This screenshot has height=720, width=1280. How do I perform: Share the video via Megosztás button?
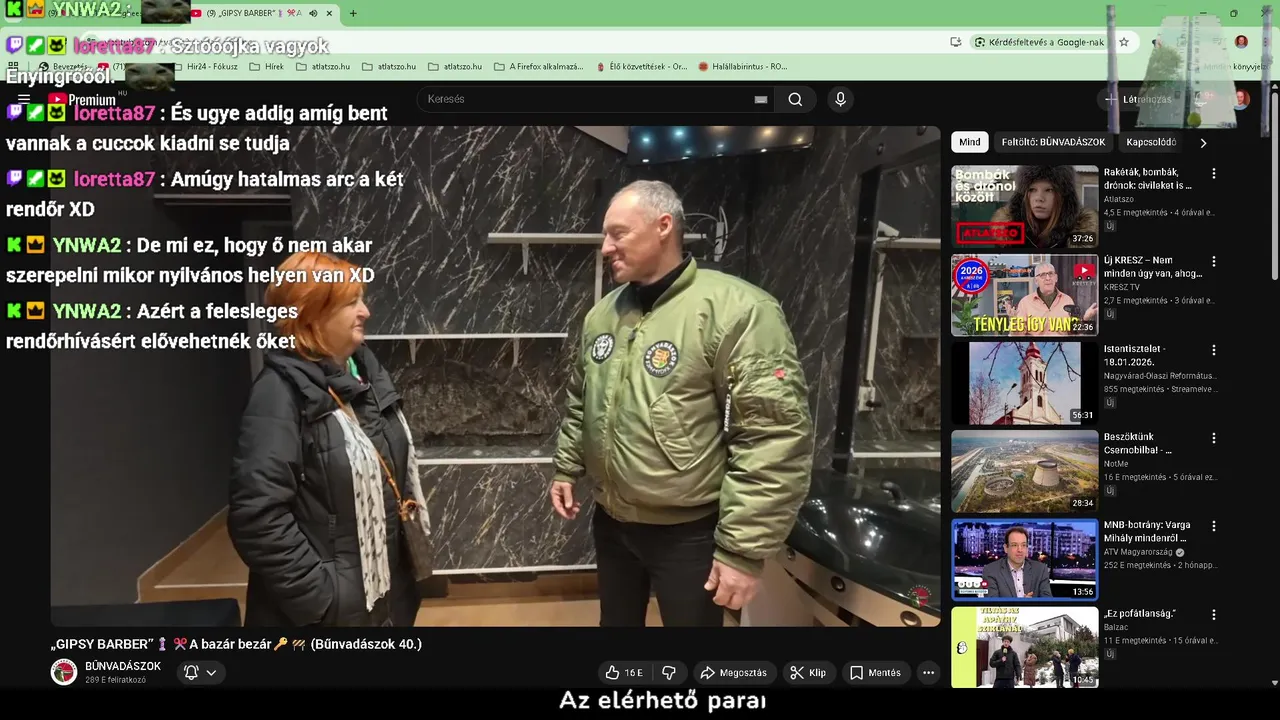(733, 673)
